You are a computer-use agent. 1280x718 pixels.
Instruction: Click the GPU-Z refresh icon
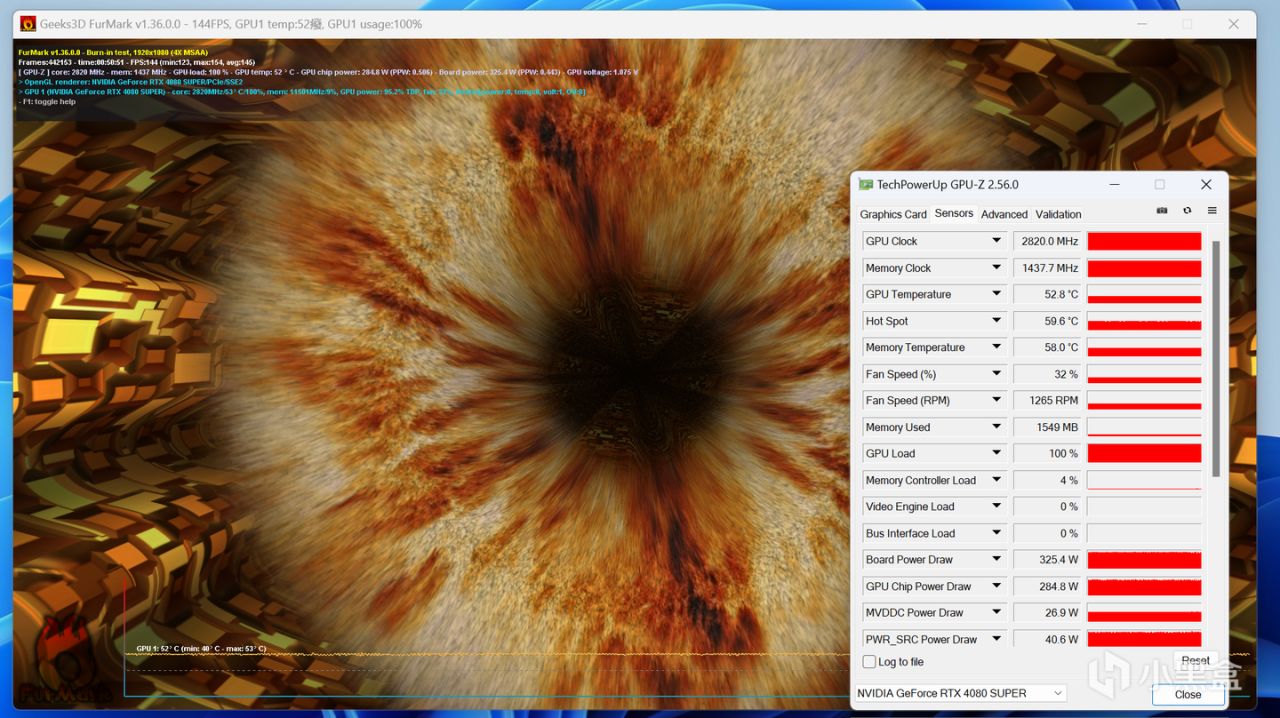click(1187, 211)
